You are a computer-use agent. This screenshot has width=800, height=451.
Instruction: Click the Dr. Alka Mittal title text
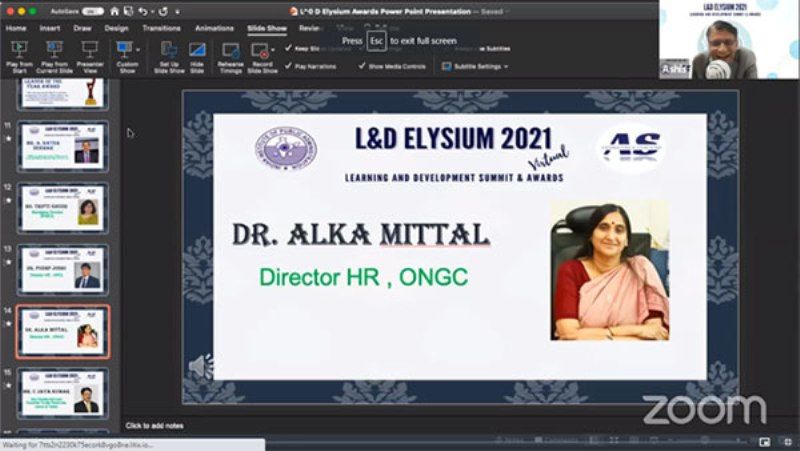[361, 235]
